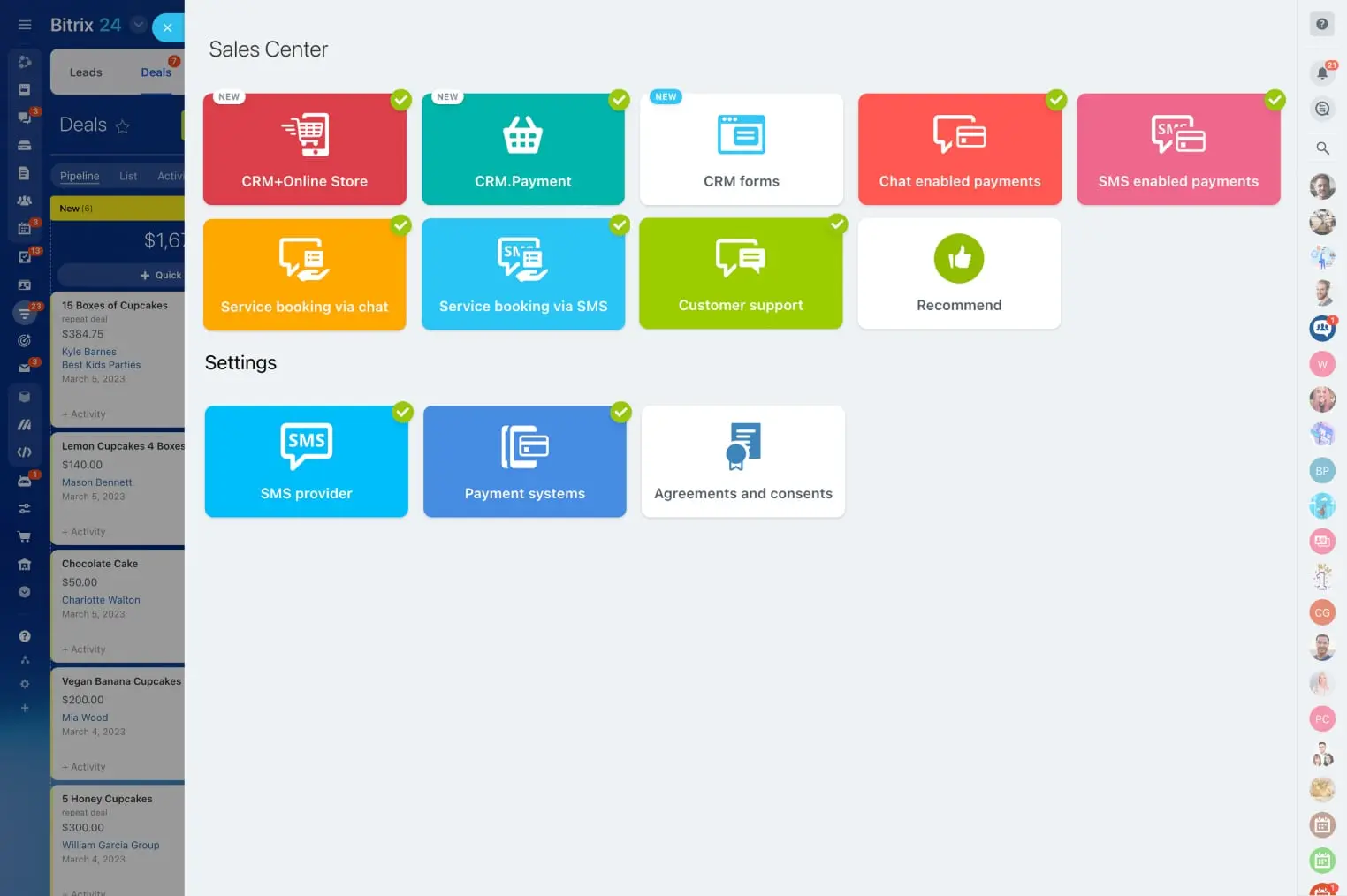The image size is (1347, 896).
Task: Open Agreements and consents settings
Action: pyautogui.click(x=742, y=461)
